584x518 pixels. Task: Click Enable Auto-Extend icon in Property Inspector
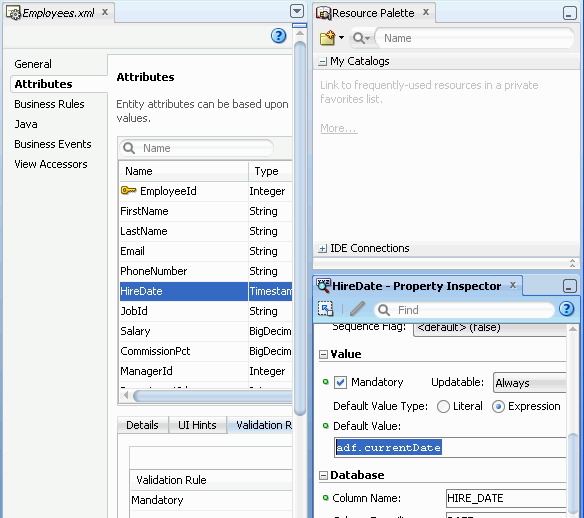326,309
